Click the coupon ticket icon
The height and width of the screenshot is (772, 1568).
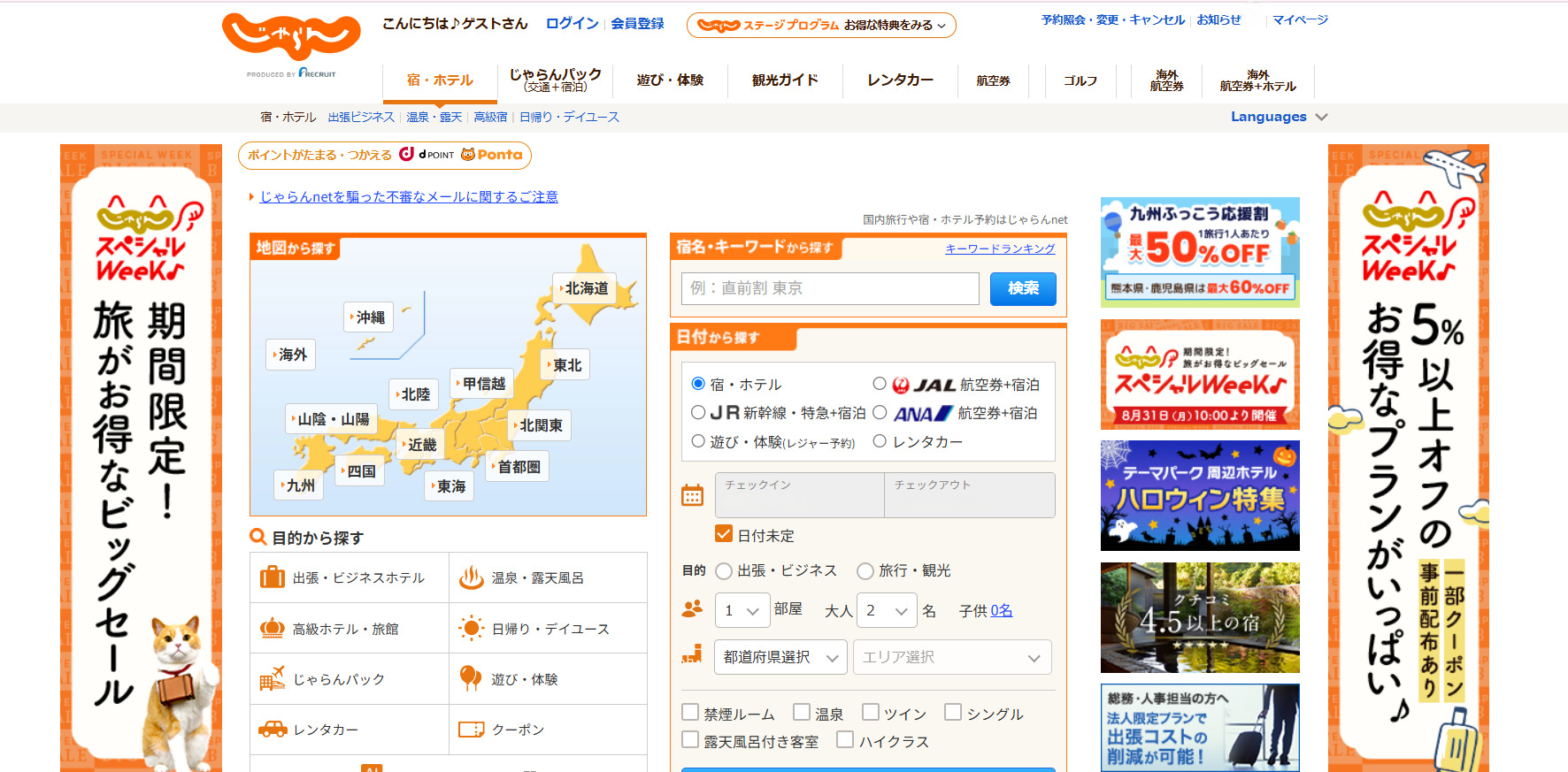[471, 730]
